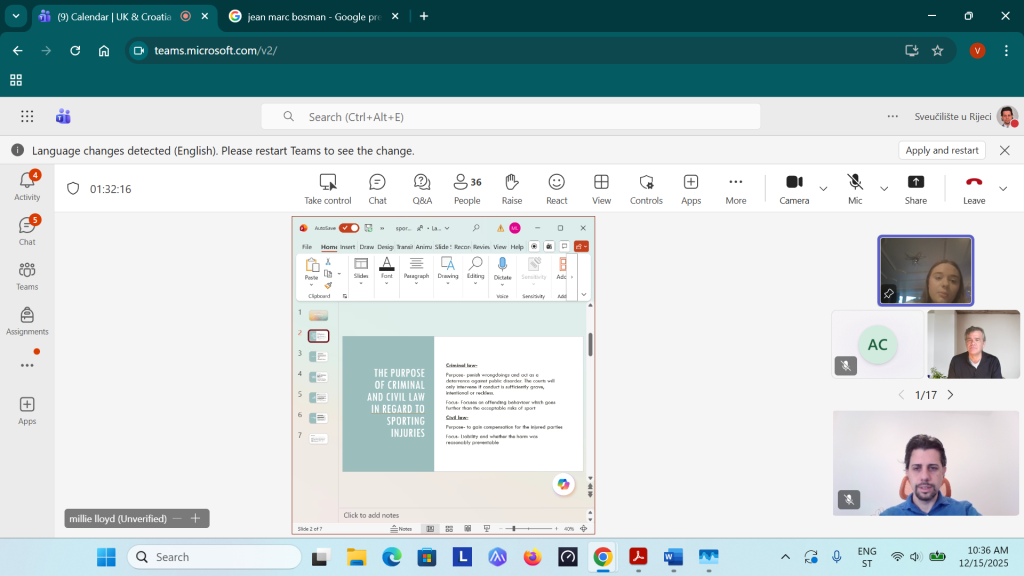The height and width of the screenshot is (576, 1024).
Task: Switch to the jean marc bosman browser tab
Action: (310, 16)
